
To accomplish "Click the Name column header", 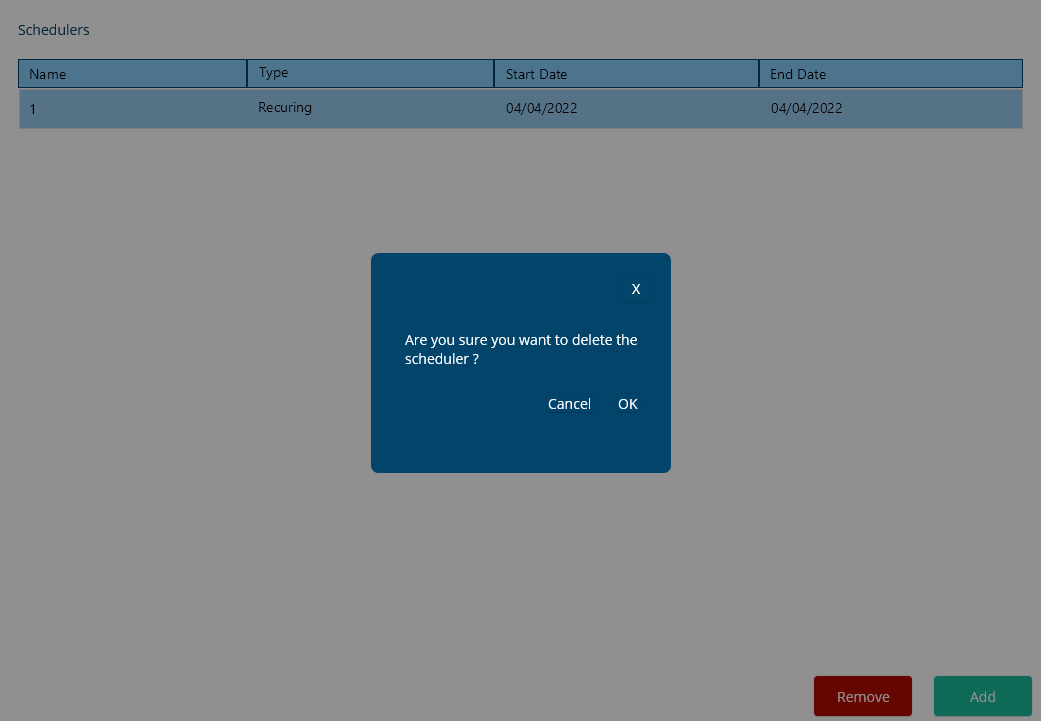I will (132, 74).
